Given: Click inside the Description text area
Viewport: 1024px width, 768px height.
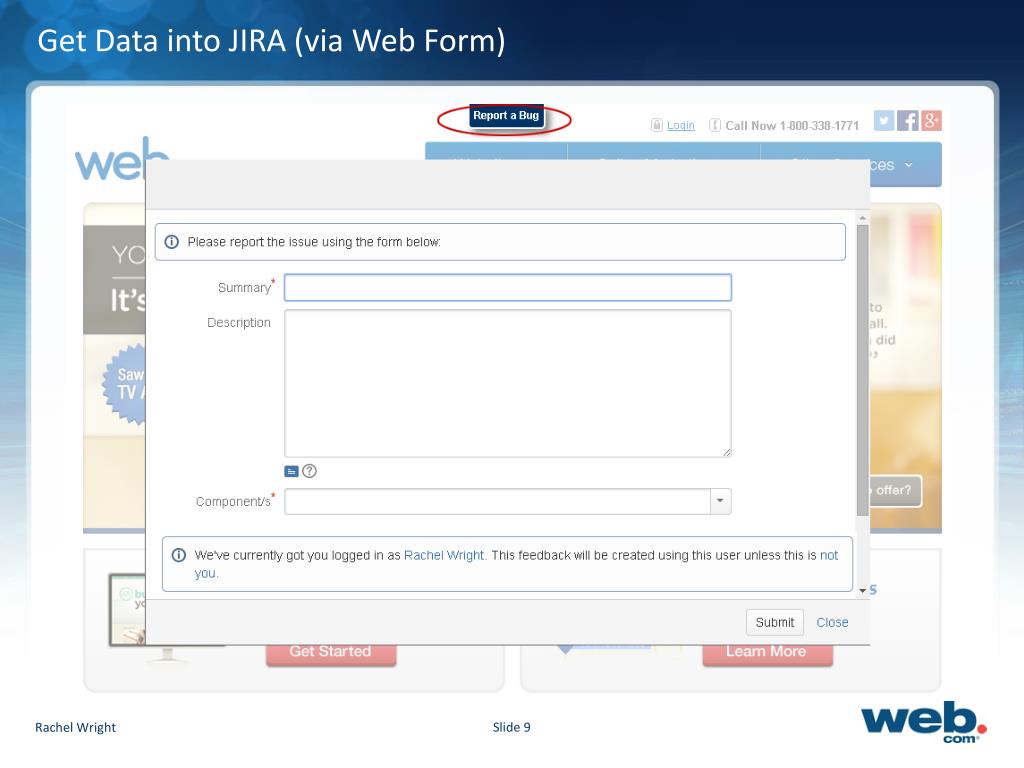Looking at the screenshot, I should click(507, 383).
